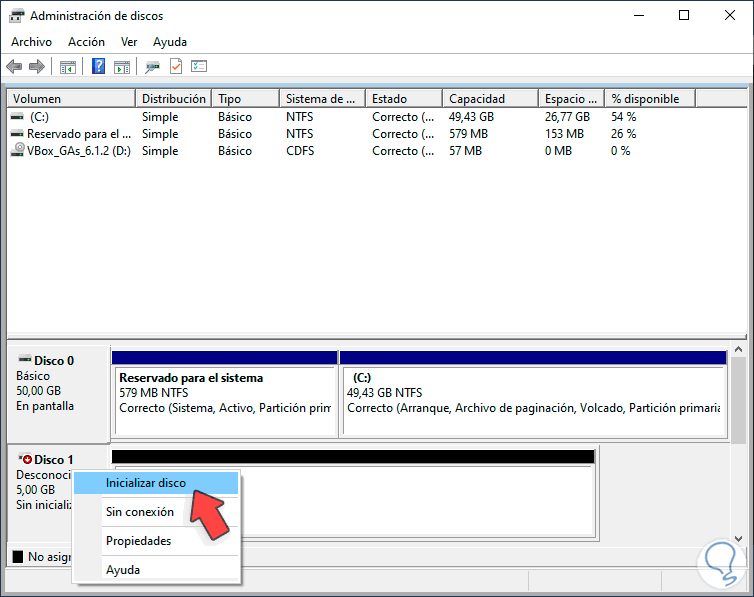Open the Archivo menu
Screen dimensions: 754x597
point(31,42)
